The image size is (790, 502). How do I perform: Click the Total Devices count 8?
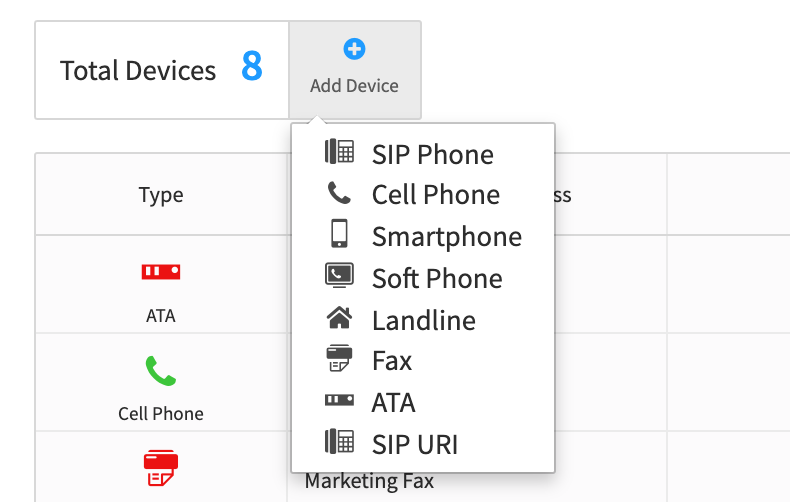[251, 66]
